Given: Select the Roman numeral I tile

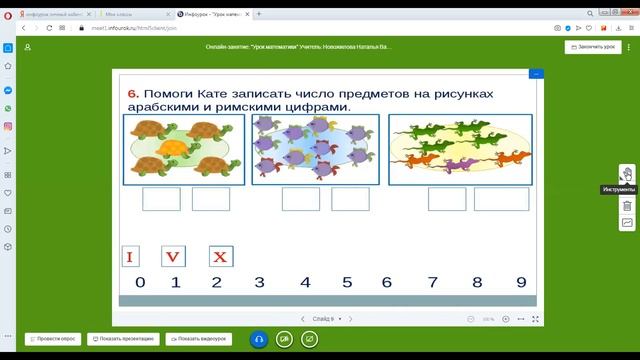Looking at the screenshot, I should [x=131, y=256].
